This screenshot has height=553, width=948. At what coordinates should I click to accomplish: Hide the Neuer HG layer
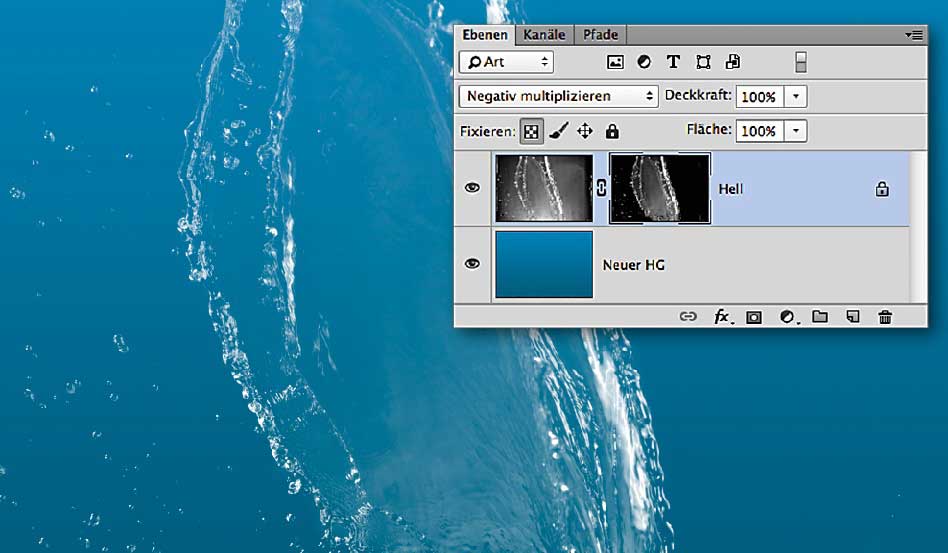point(472,264)
